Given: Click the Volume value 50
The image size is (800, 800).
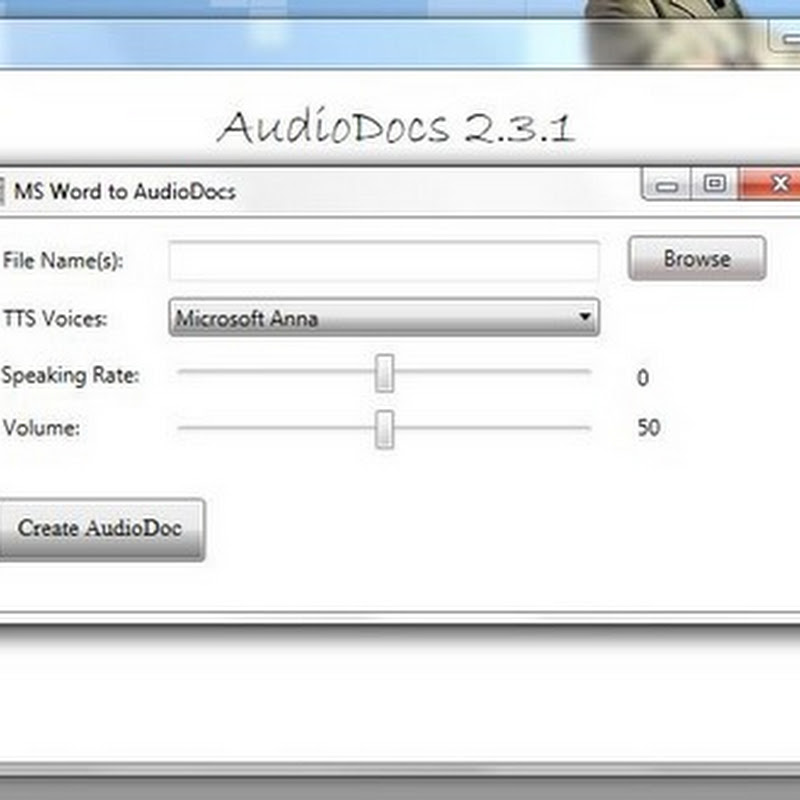Looking at the screenshot, I should [648, 427].
